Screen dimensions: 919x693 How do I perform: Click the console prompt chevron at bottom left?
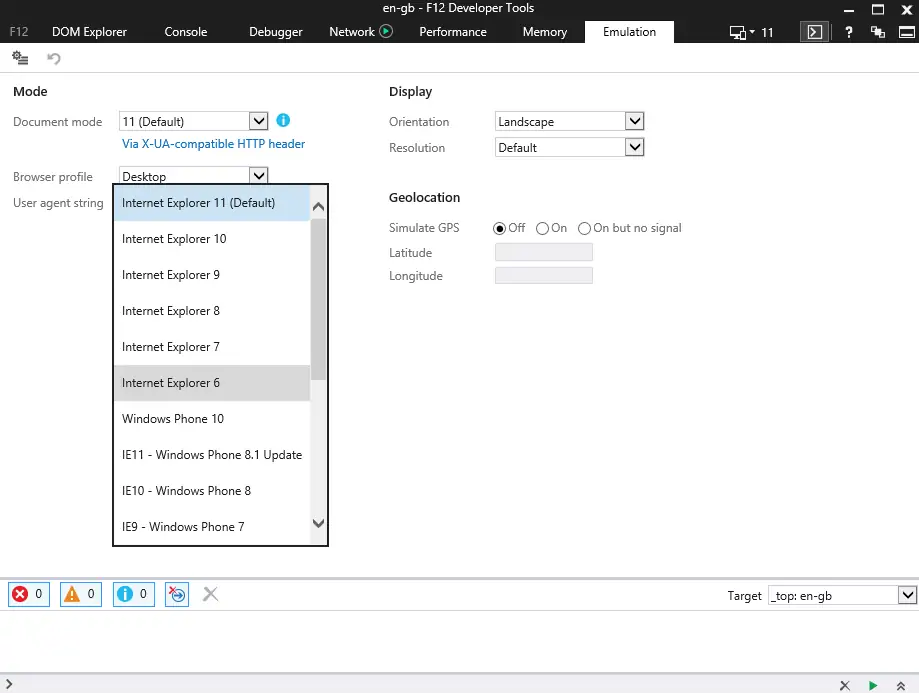(9, 684)
